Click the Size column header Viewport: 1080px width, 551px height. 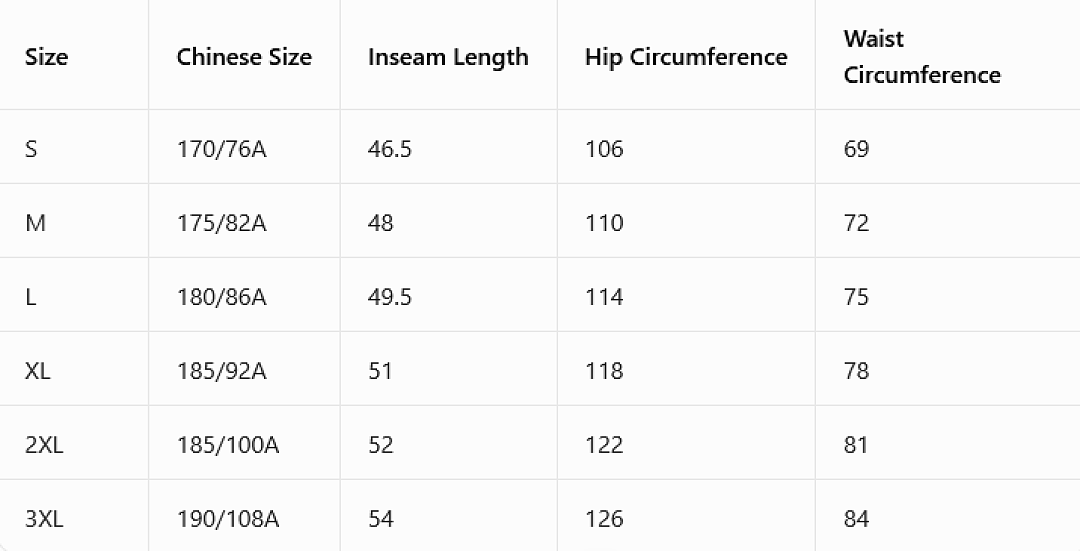[x=46, y=56]
